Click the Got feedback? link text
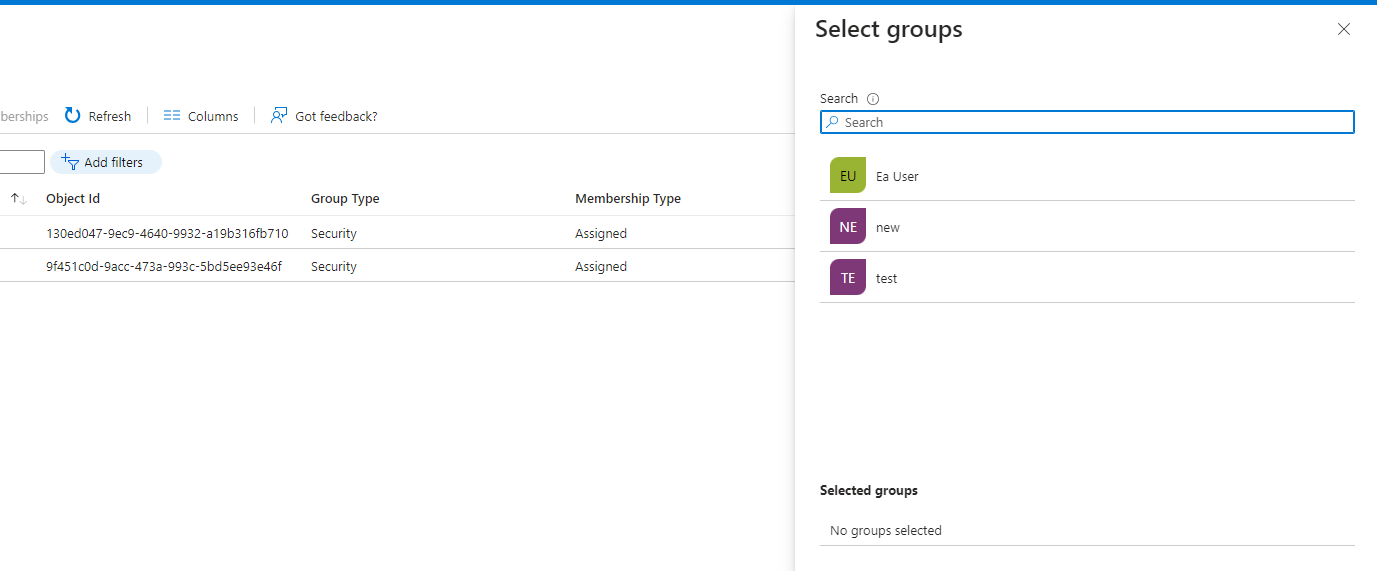The image size is (1377, 571). (336, 117)
